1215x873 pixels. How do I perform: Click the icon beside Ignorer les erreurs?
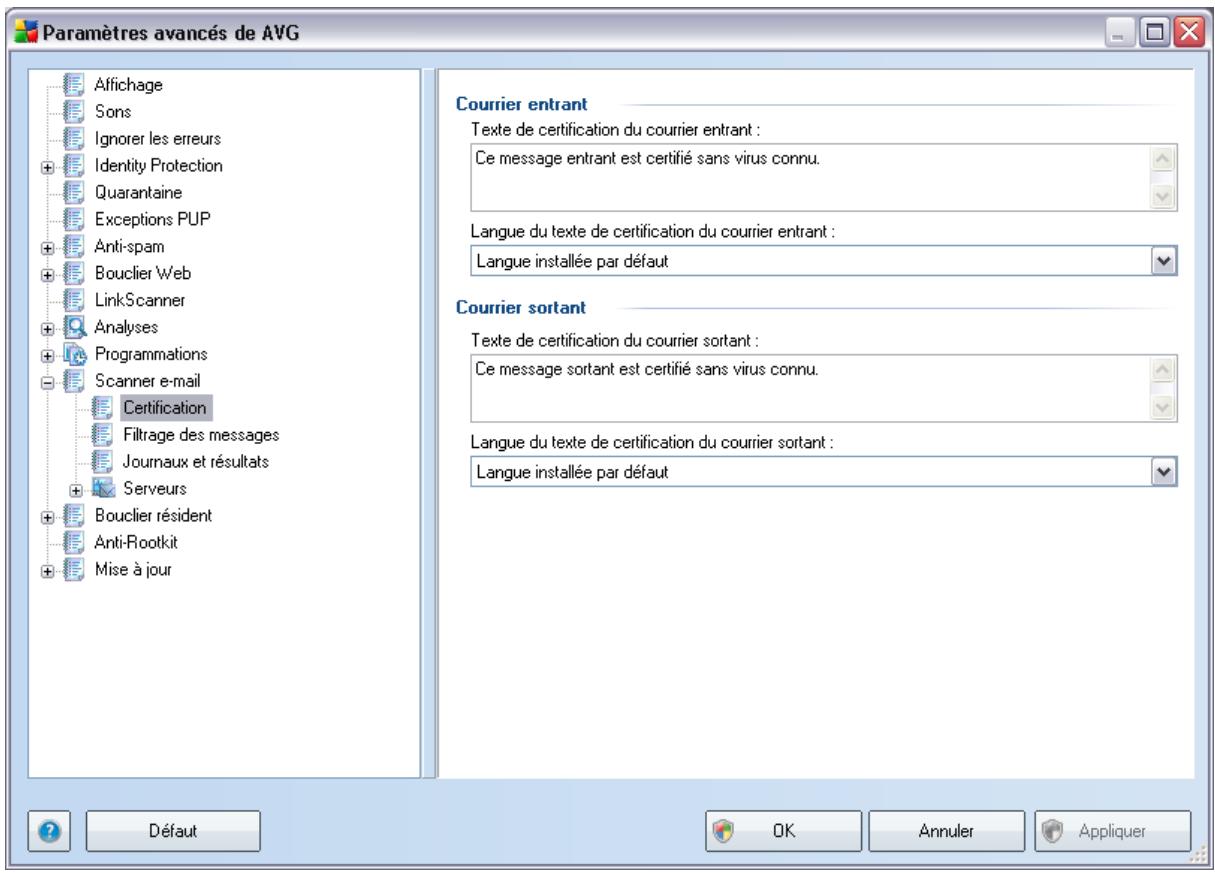point(72,138)
